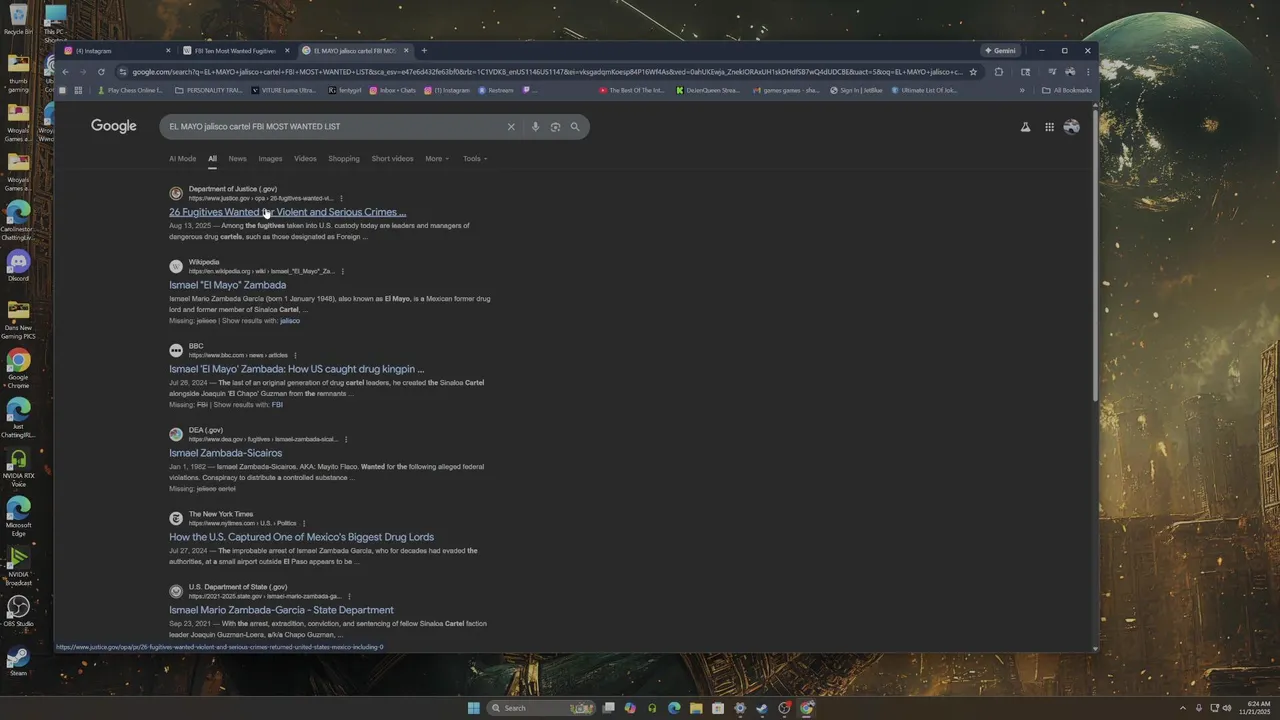The width and height of the screenshot is (1280, 720).
Task: Show Shopping results
Action: click(344, 158)
